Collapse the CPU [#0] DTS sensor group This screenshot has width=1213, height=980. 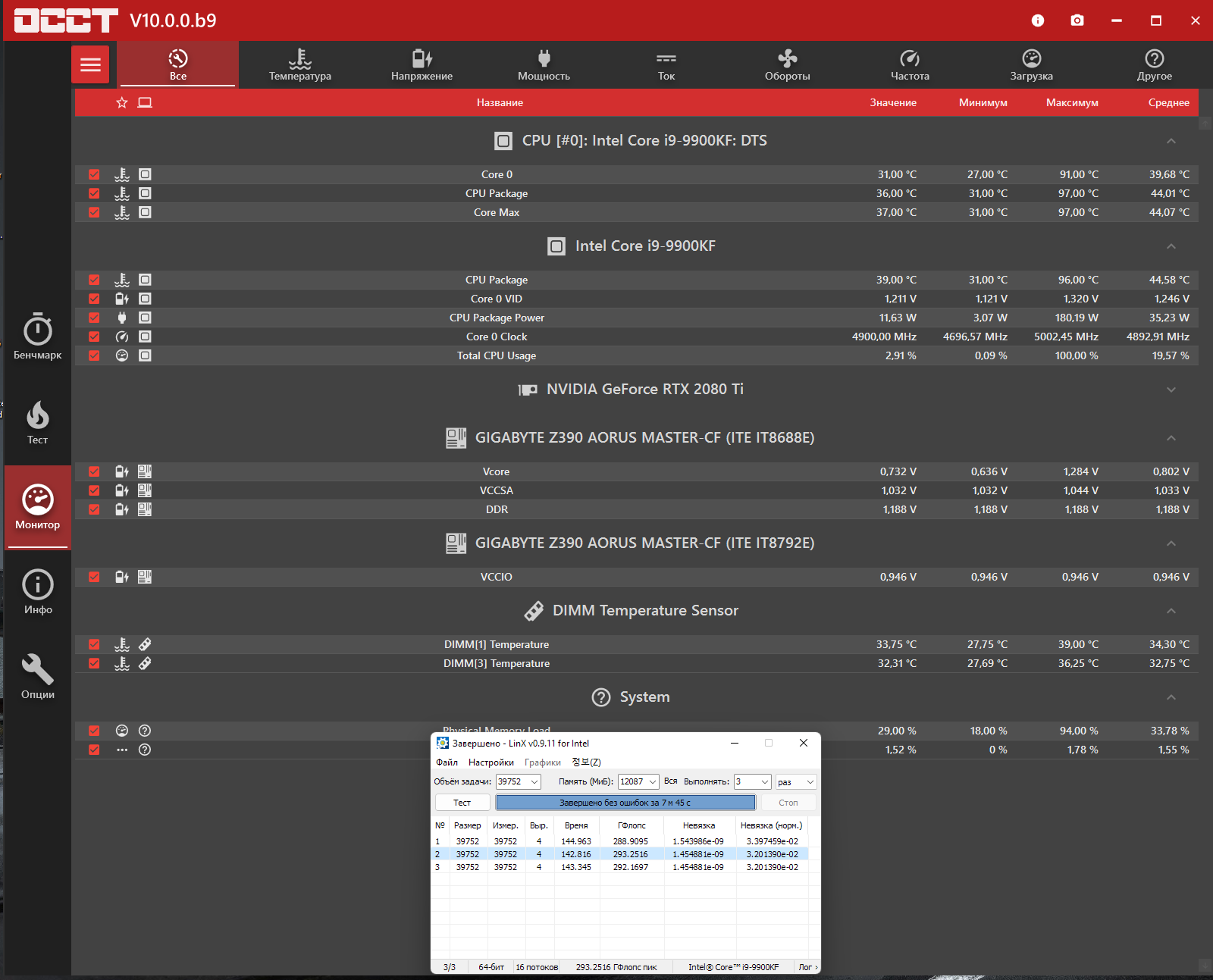1171,141
